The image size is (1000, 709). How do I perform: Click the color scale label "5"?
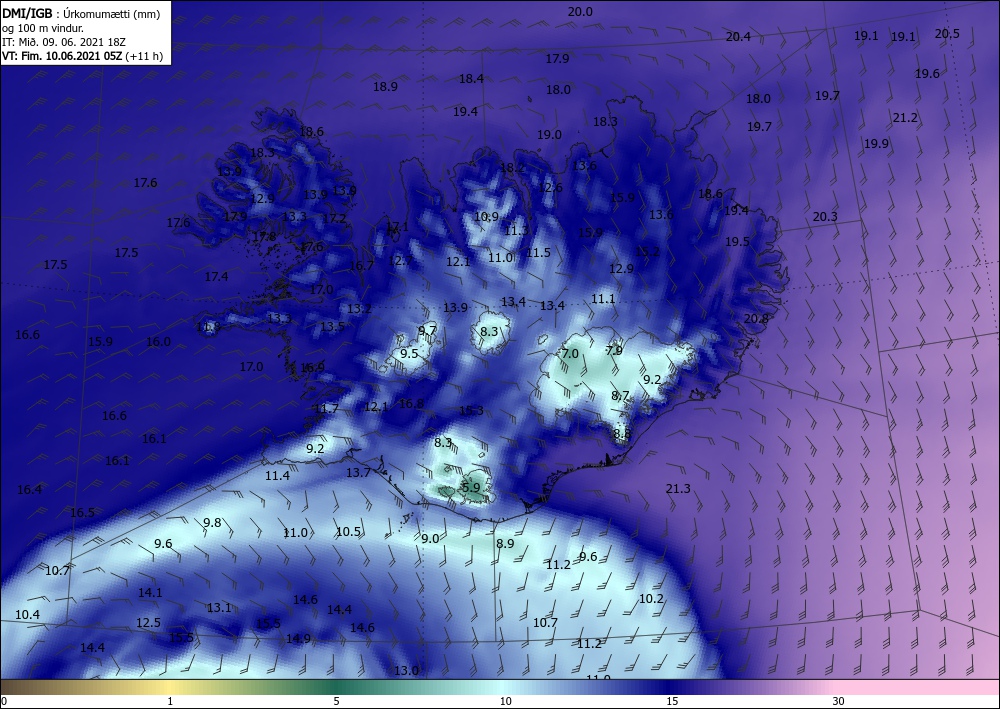tap(337, 701)
